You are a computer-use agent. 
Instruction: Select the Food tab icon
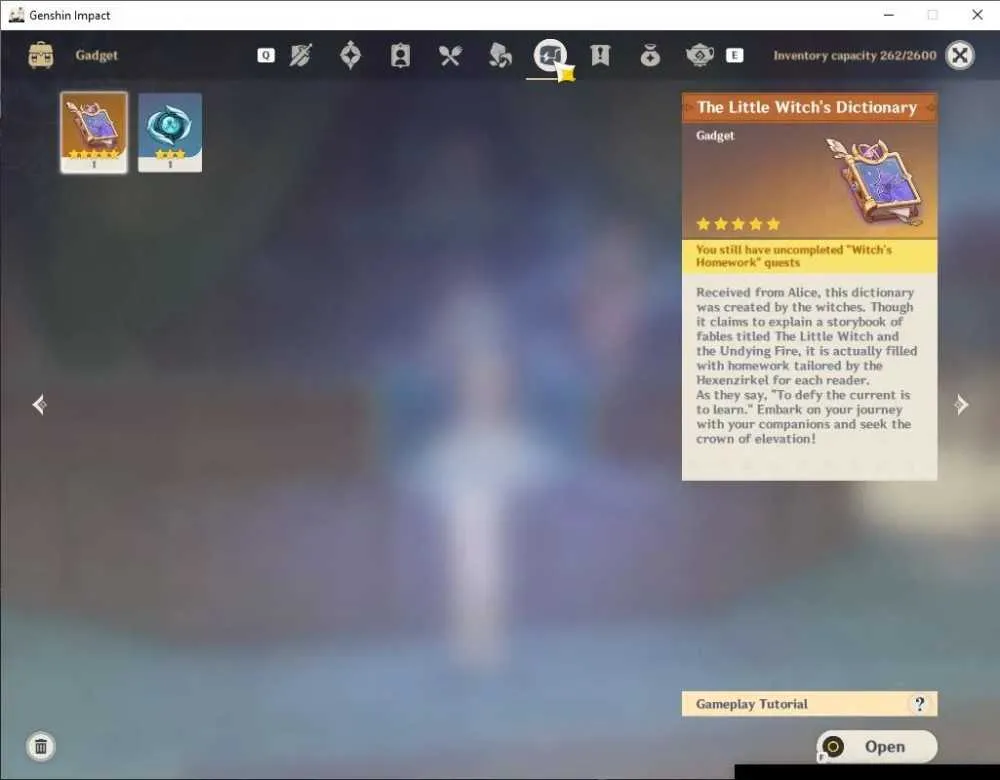450,55
